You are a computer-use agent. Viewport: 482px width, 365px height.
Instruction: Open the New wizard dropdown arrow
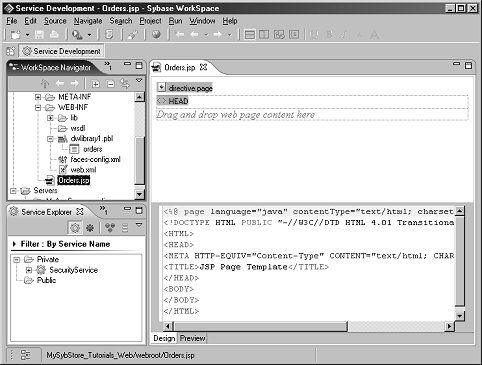pyautogui.click(x=27, y=35)
